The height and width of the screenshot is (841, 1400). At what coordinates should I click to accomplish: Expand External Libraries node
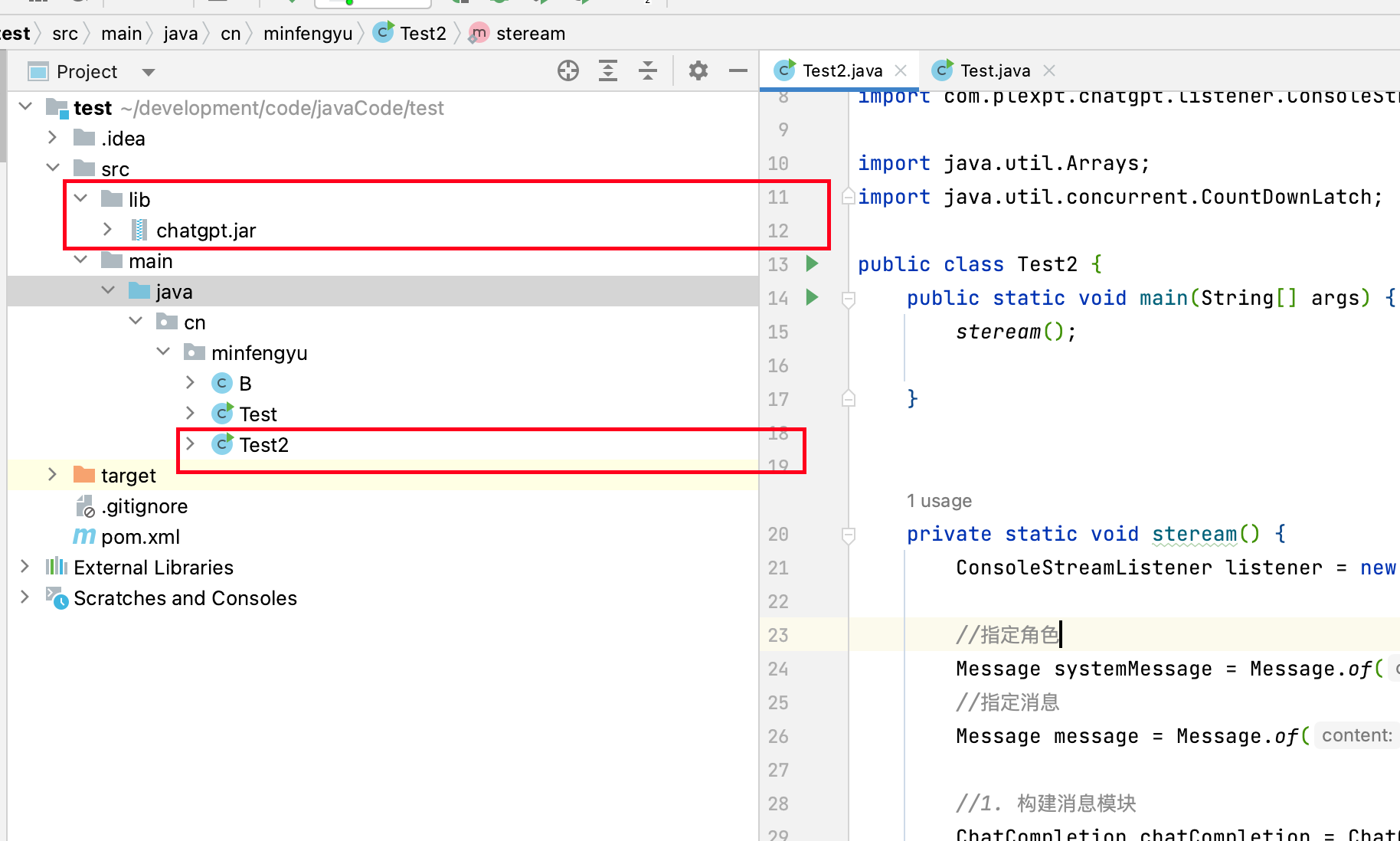[x=25, y=567]
